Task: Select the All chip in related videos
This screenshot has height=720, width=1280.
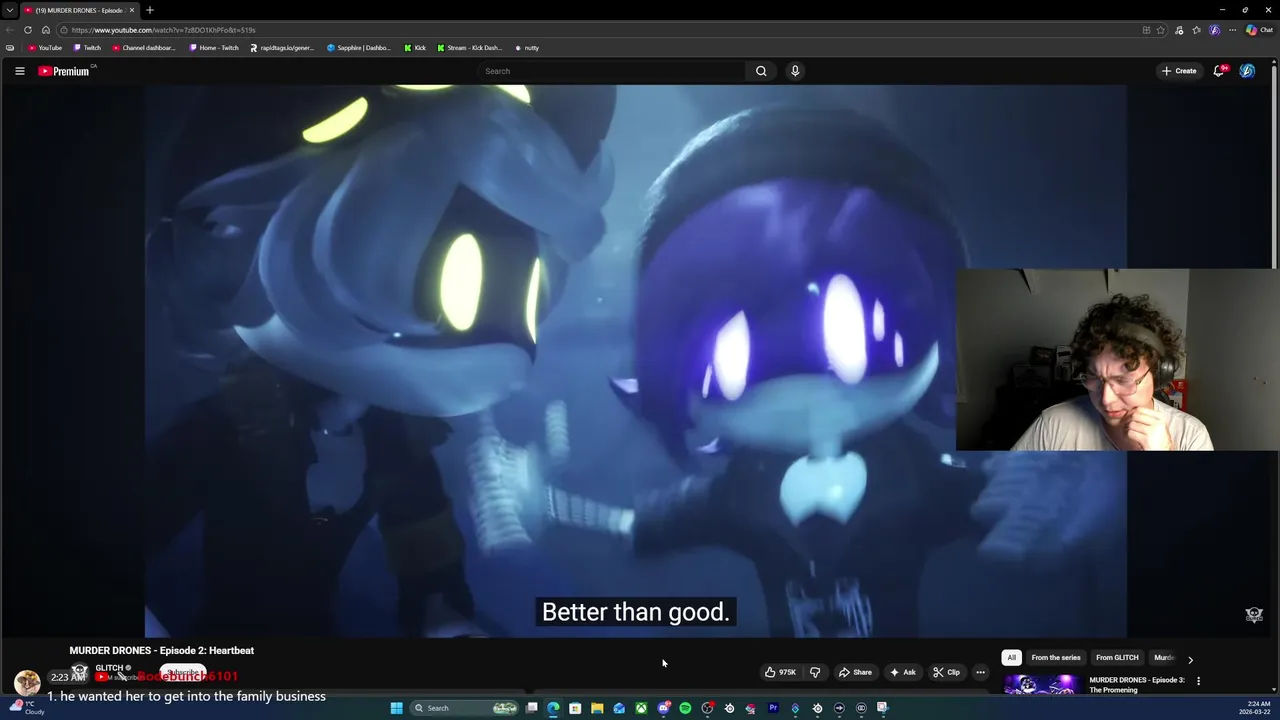Action: 1012,658
